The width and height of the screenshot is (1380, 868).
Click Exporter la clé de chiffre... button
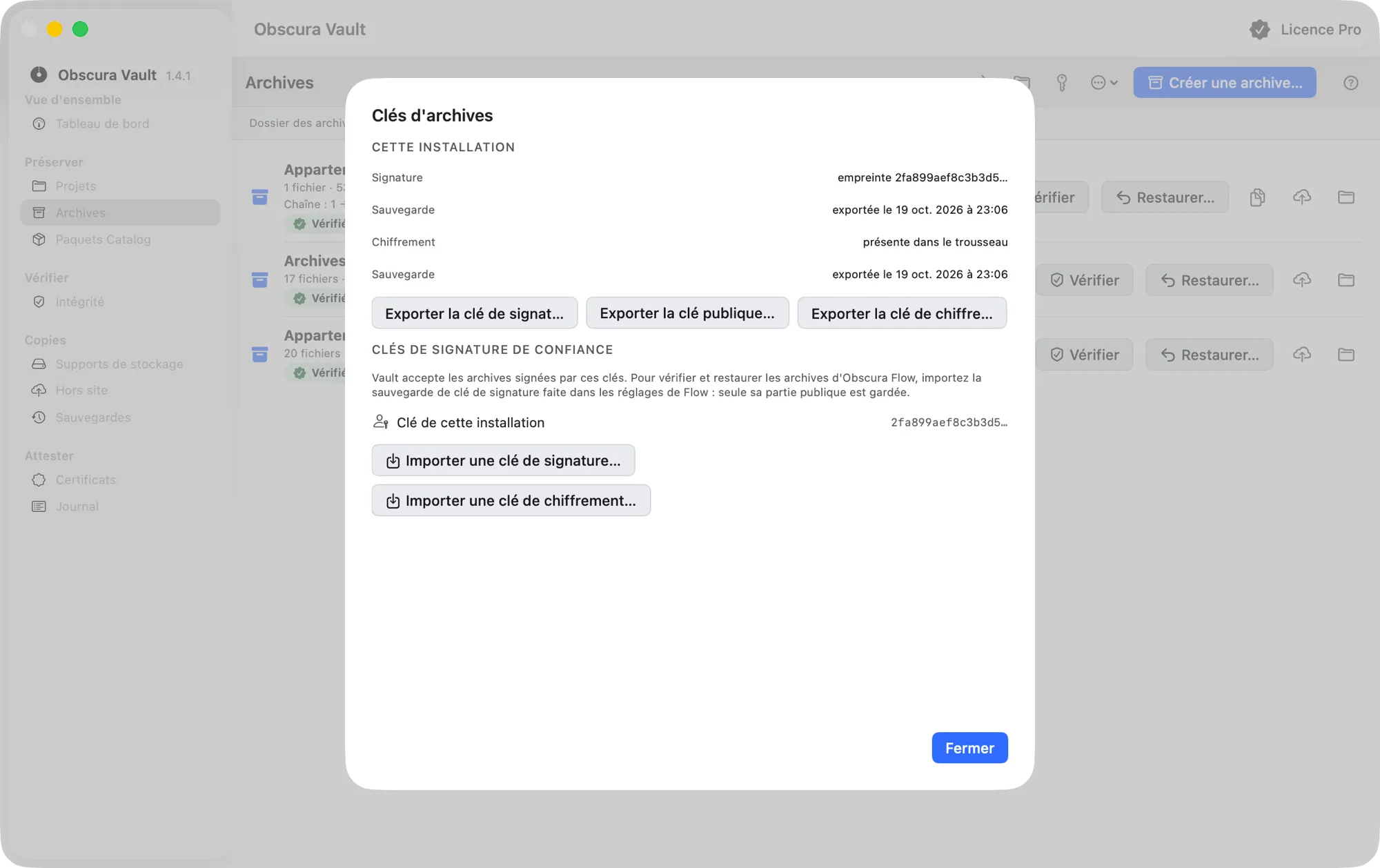pyautogui.click(x=902, y=313)
